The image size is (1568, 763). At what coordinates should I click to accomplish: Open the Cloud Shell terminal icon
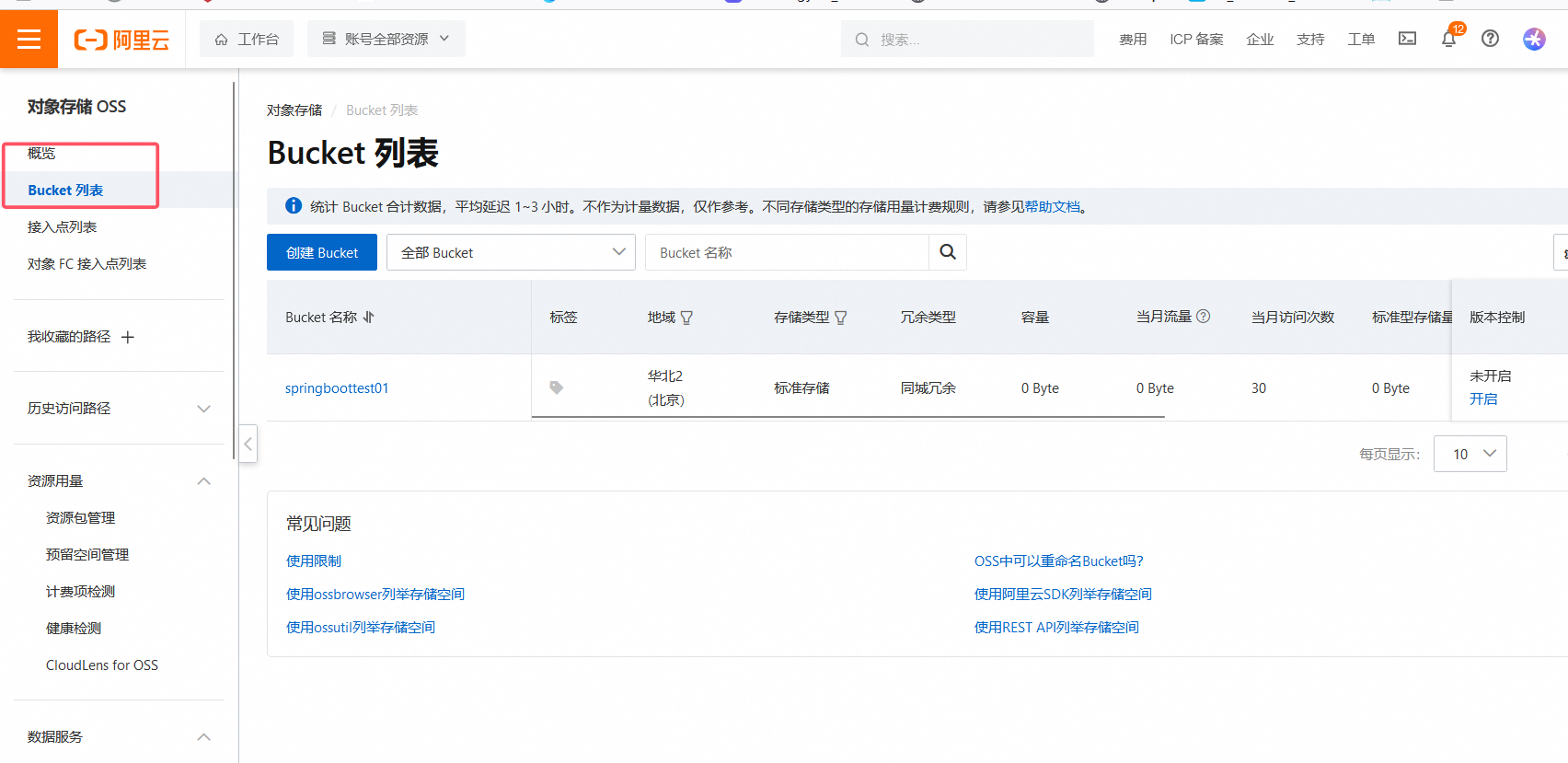pos(1407,39)
